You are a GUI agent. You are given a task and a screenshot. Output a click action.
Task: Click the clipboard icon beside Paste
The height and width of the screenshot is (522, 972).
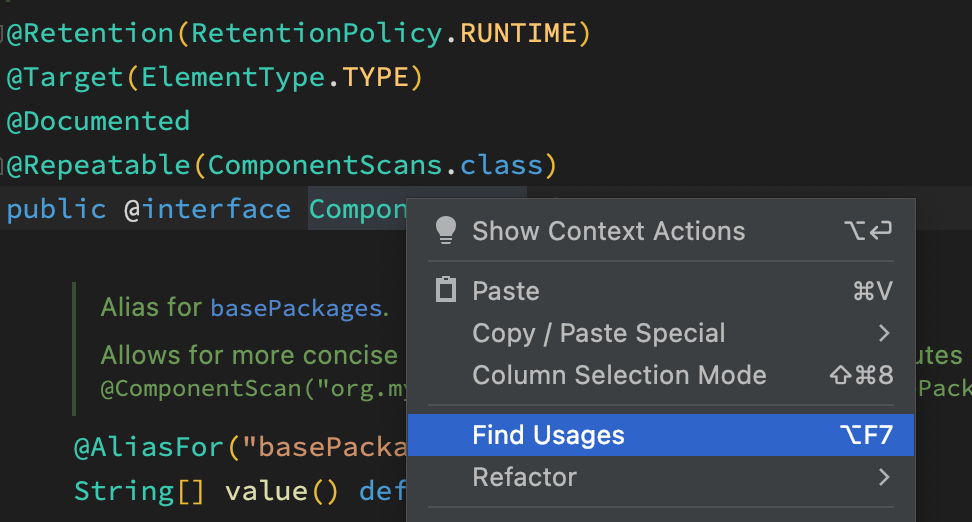[x=446, y=290]
